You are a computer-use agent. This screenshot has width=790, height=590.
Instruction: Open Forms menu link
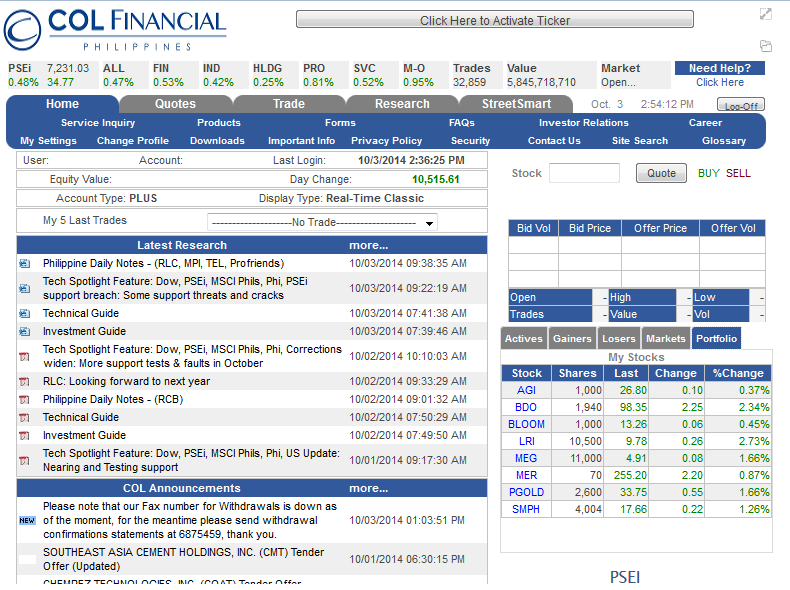coord(340,122)
